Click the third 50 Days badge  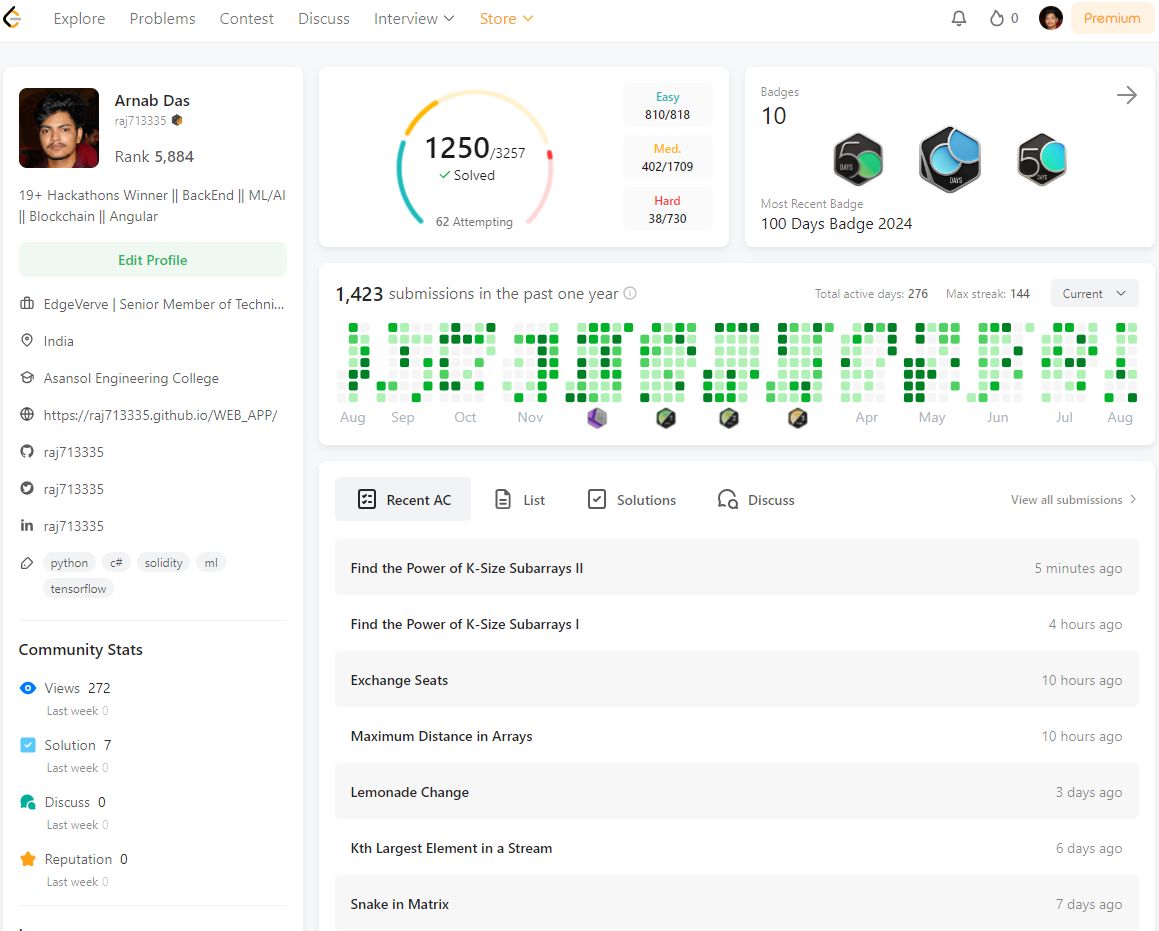pos(1041,160)
